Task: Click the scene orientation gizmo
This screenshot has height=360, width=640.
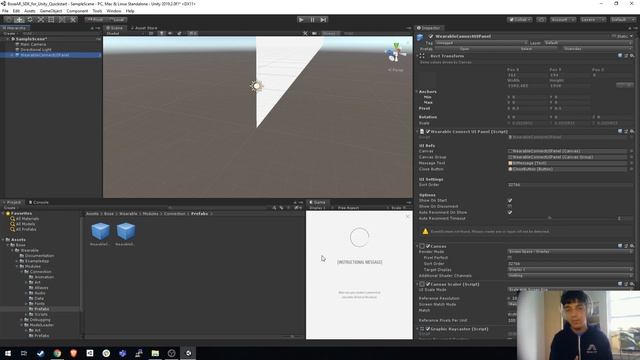Action: point(395,53)
